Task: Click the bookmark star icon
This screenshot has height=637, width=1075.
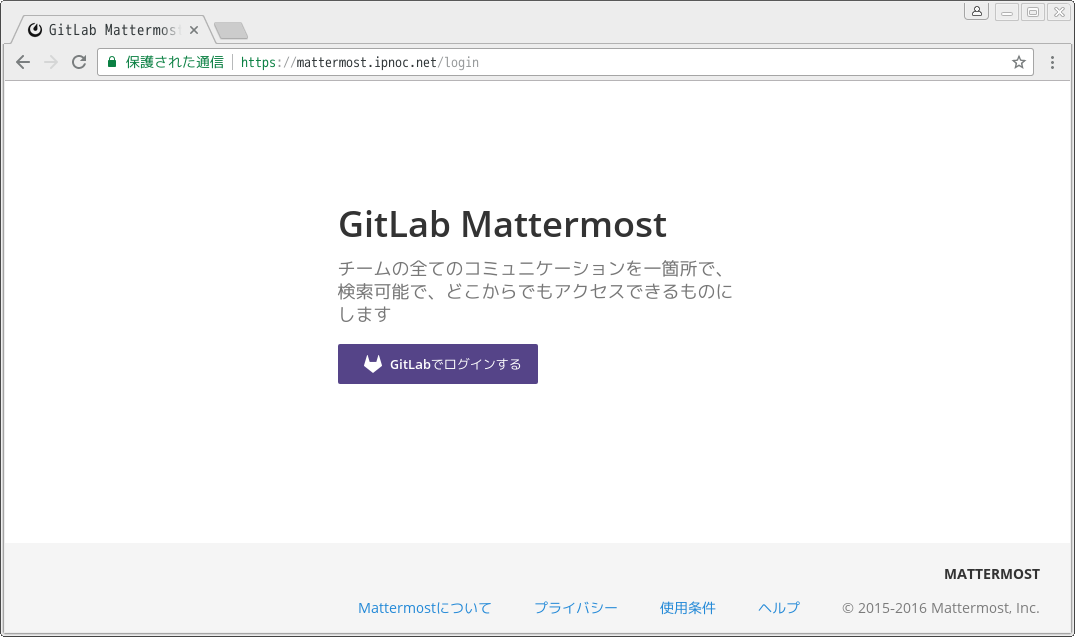Action: (x=1018, y=62)
